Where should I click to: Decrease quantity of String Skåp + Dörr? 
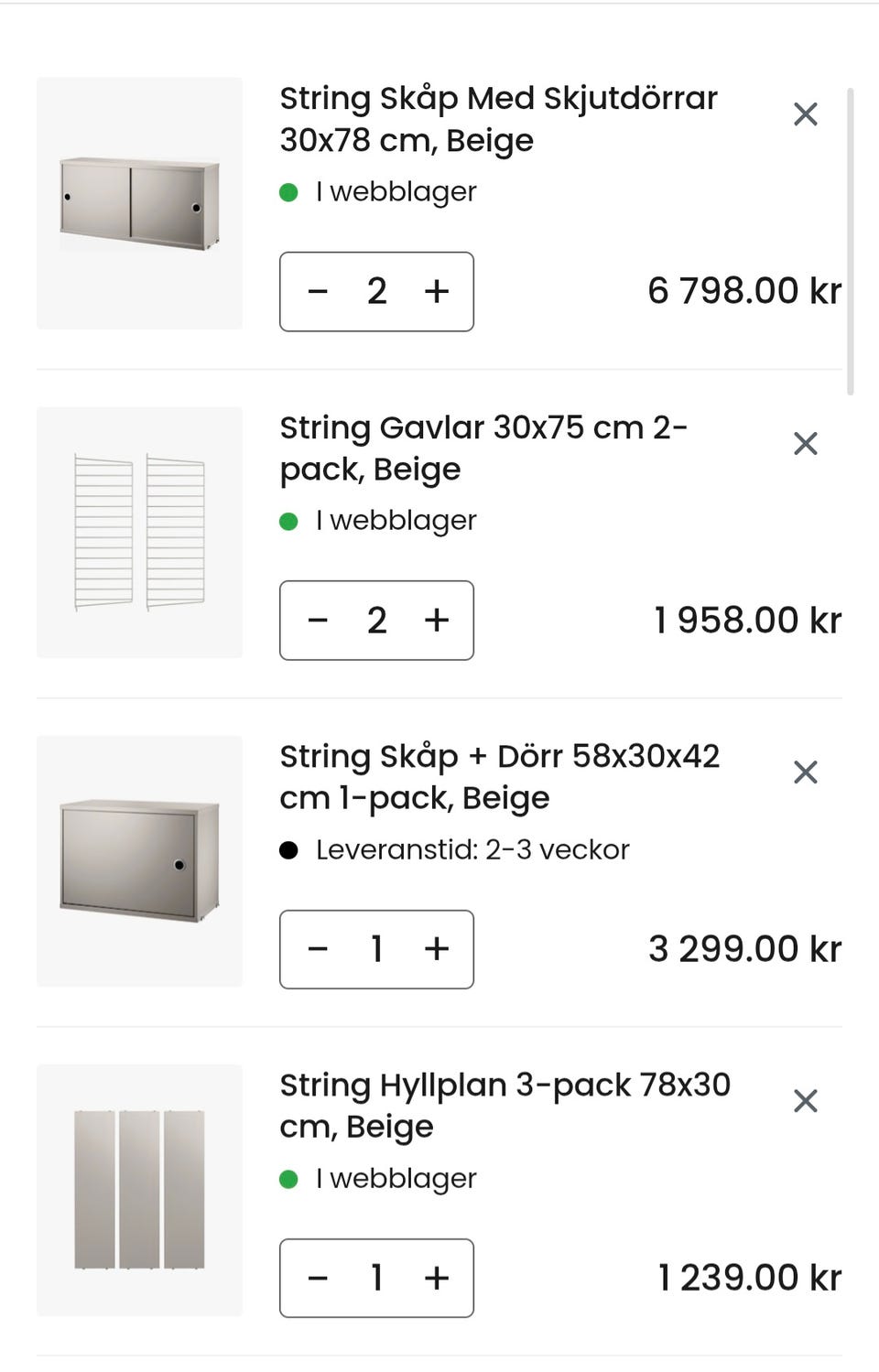click(x=318, y=949)
